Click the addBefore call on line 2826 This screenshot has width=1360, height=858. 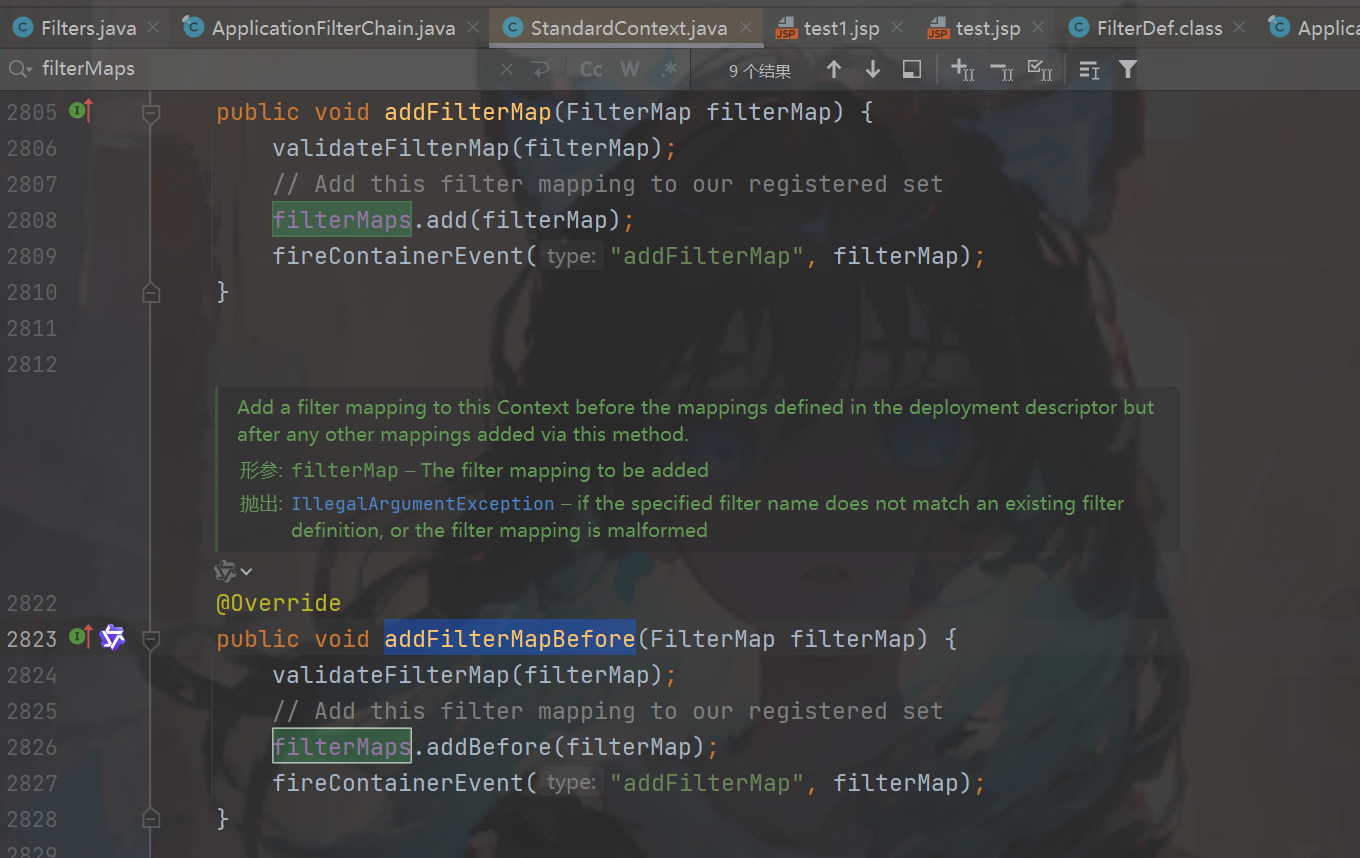489,747
